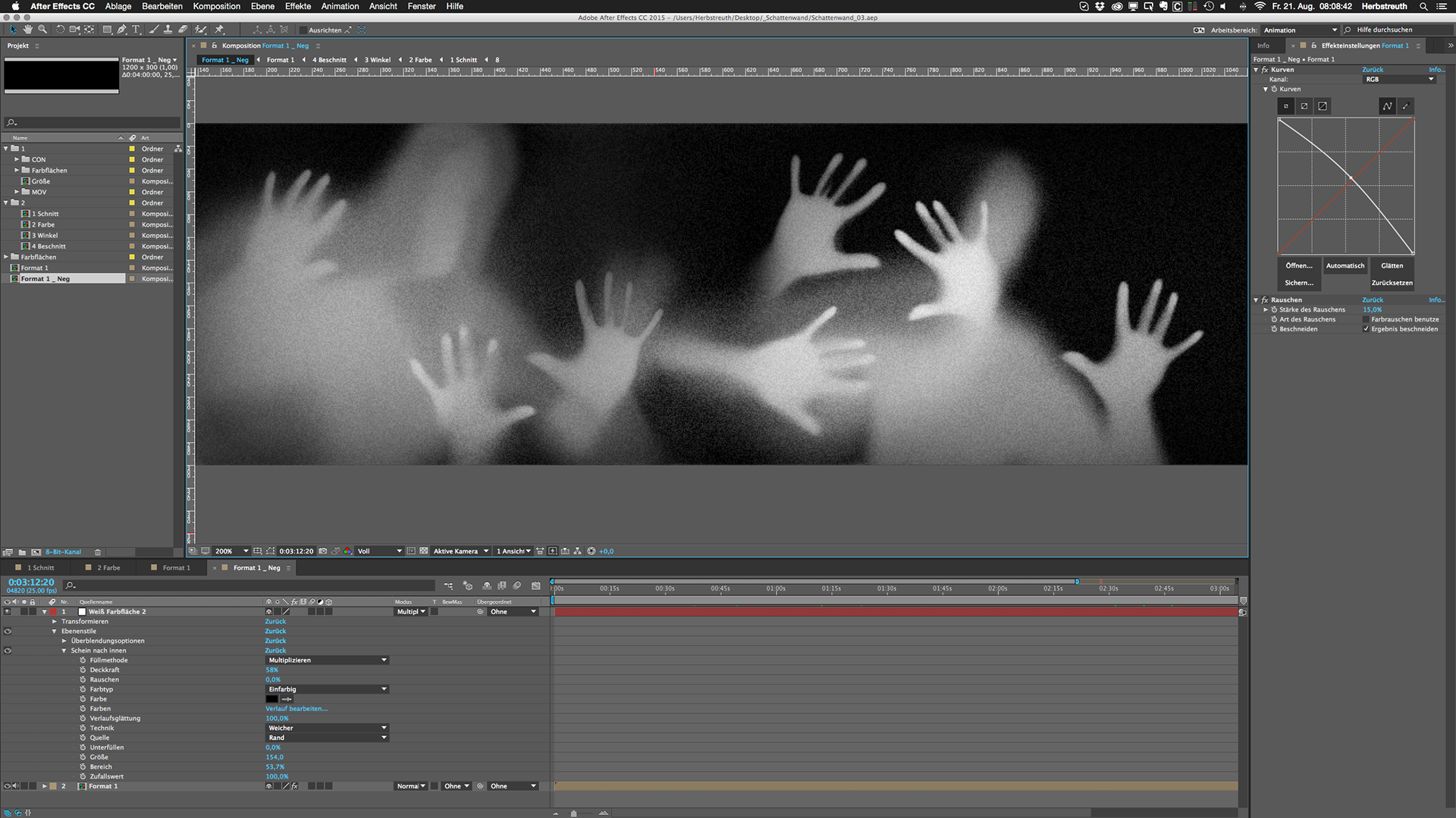
Task: Select the Unified Camera tool
Action: click(x=74, y=30)
